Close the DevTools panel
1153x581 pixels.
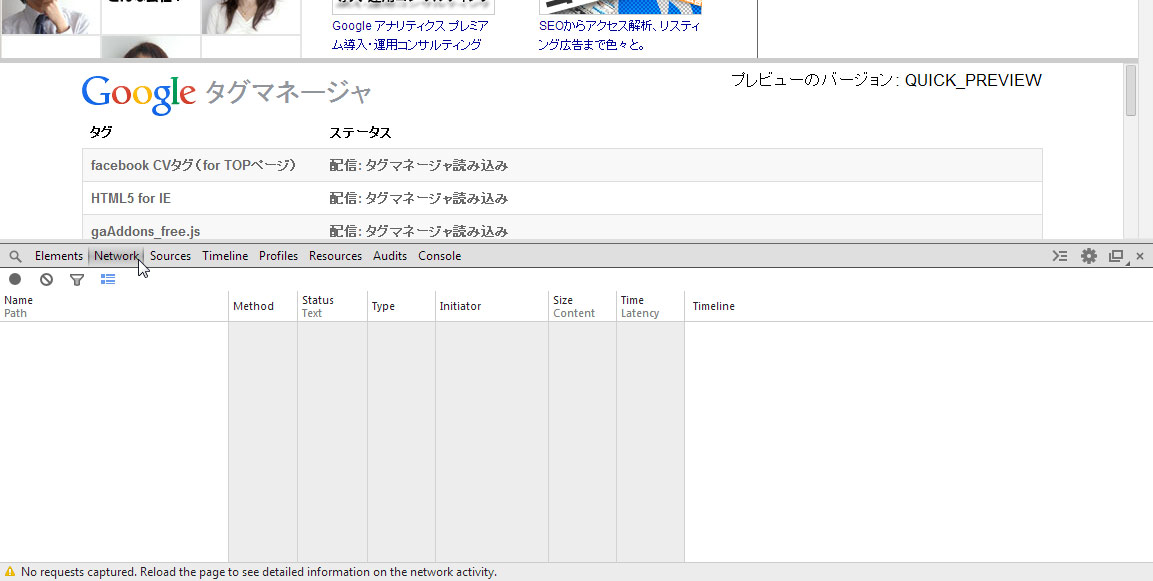(x=1140, y=256)
